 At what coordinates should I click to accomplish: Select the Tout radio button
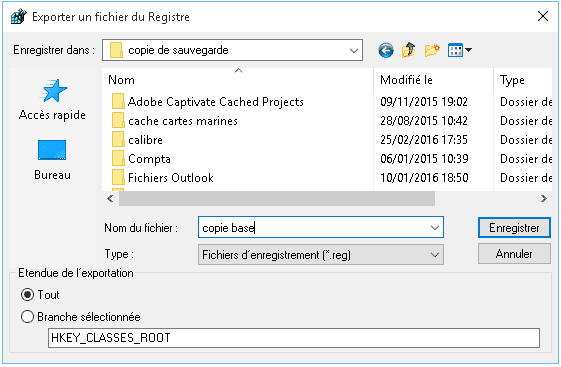[28, 295]
